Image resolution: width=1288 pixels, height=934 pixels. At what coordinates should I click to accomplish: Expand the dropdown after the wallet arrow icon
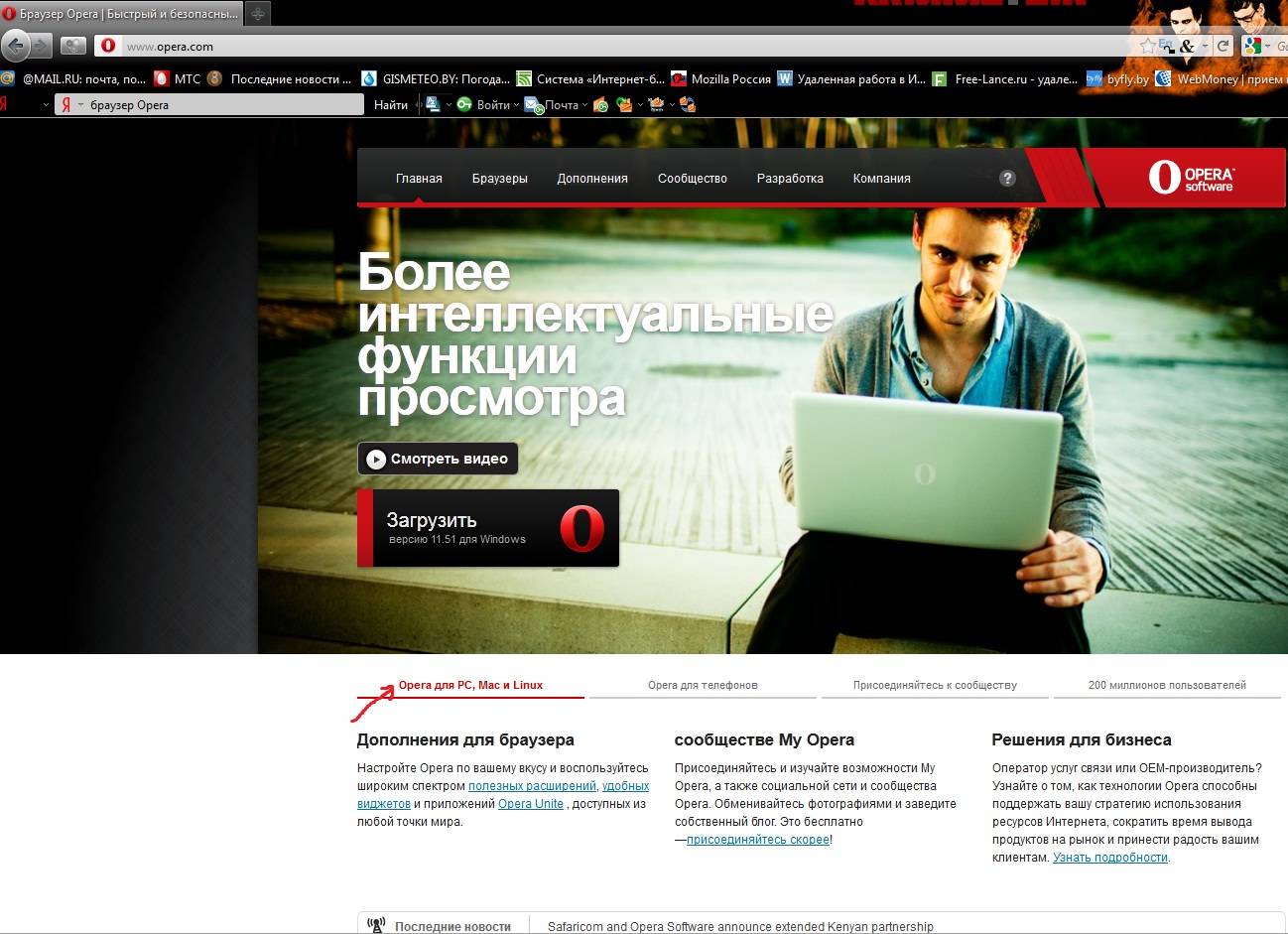[640, 104]
